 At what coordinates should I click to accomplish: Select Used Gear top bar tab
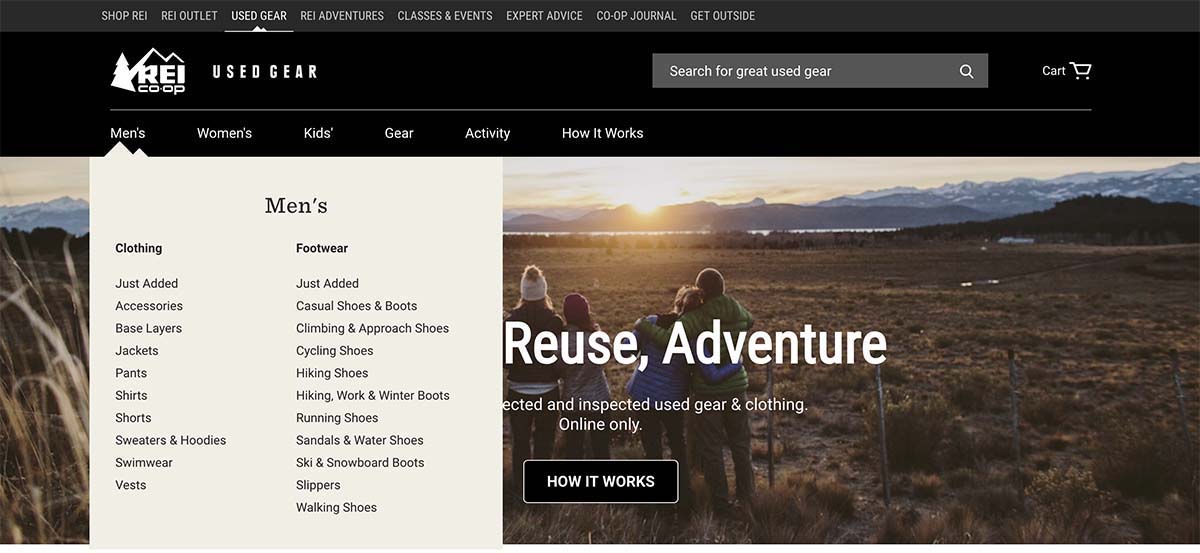tap(259, 16)
